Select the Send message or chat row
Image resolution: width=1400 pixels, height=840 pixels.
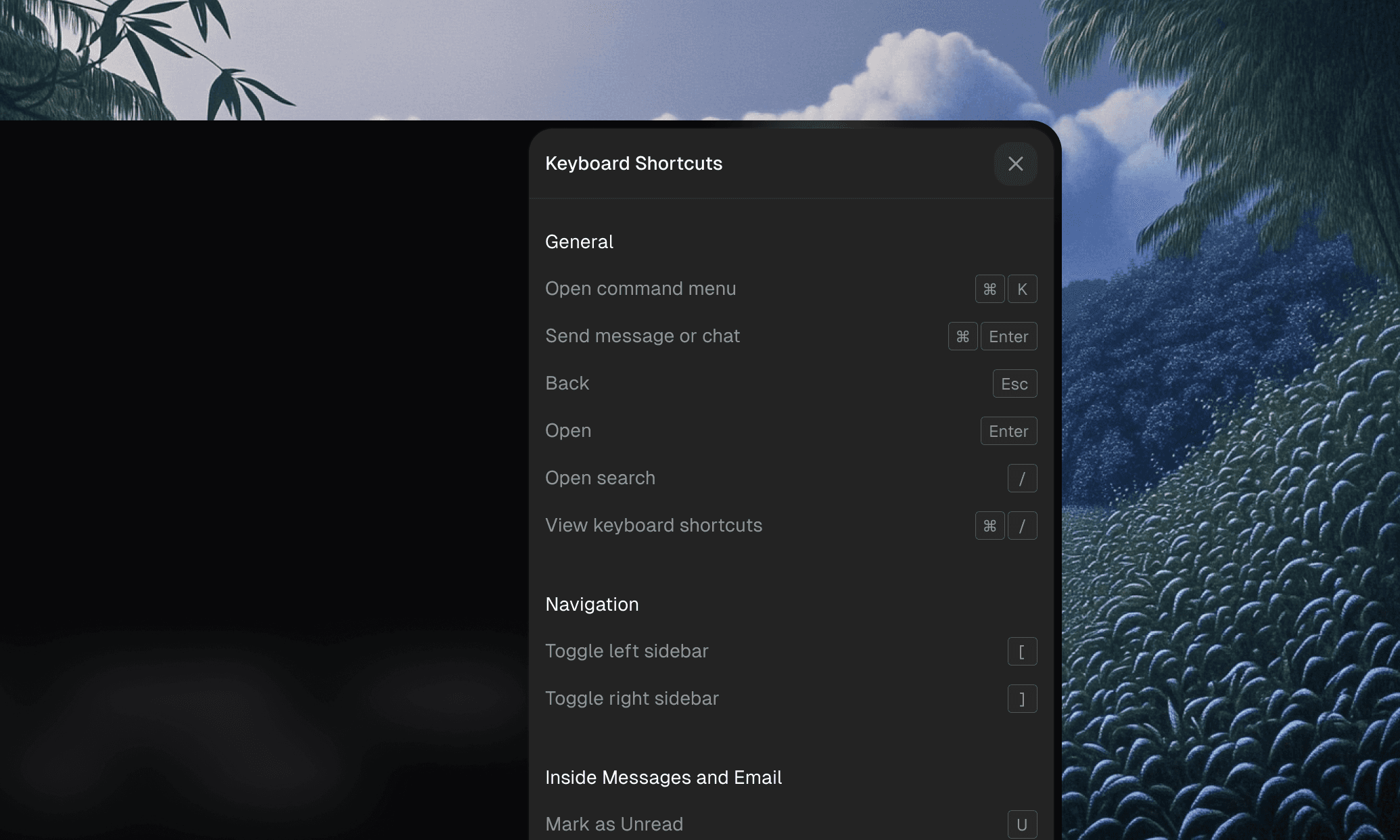[x=643, y=336]
